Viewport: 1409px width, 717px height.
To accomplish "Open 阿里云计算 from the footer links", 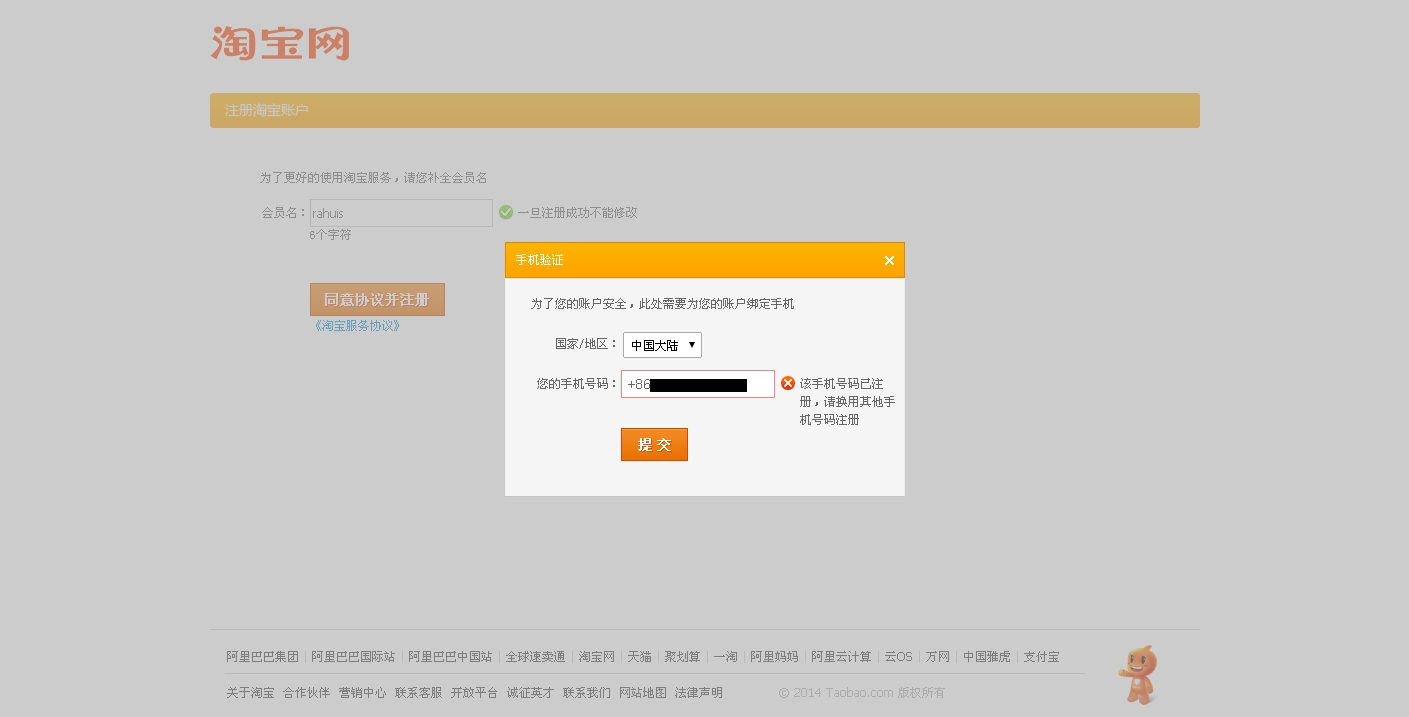I will [x=841, y=657].
